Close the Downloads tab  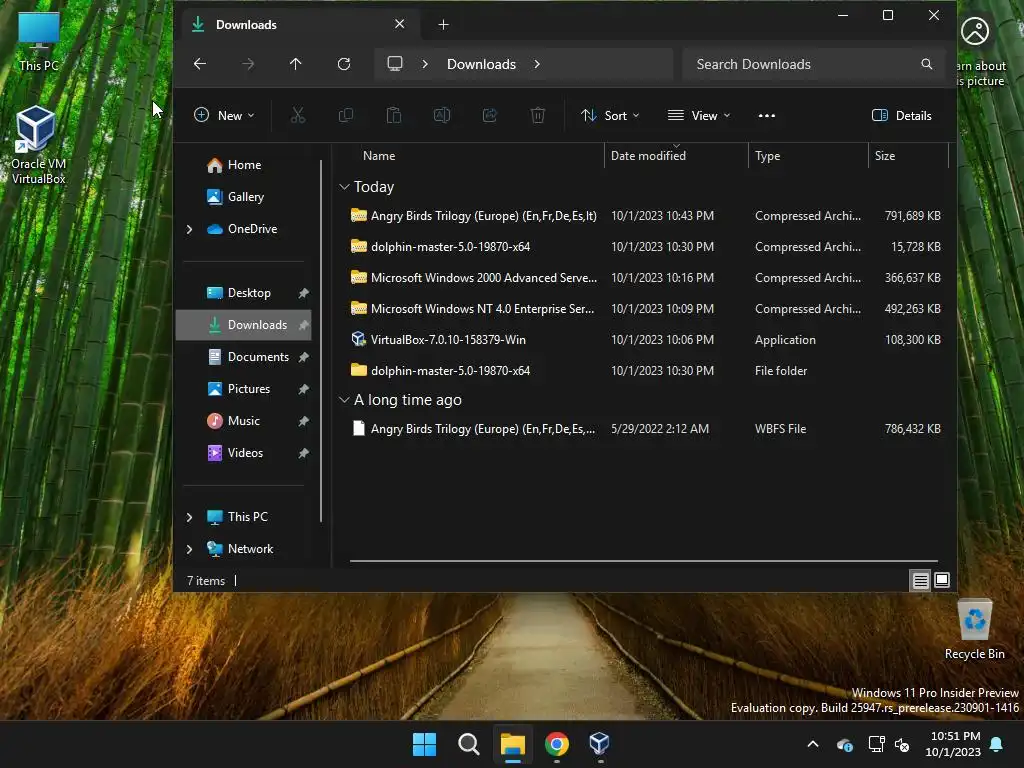tap(400, 24)
